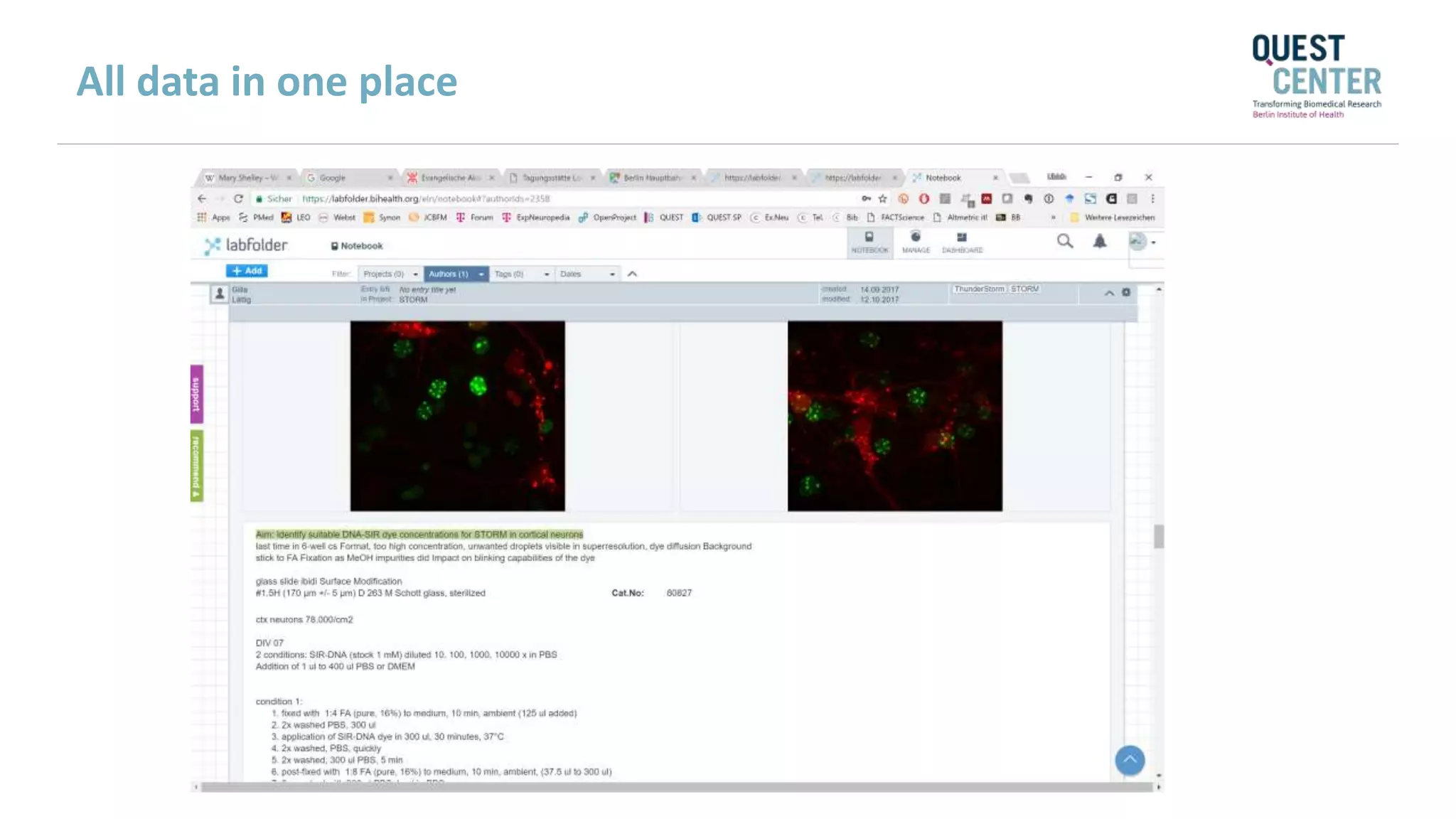Expand the Projects (0) filter dropdown
The height and width of the screenshot is (819, 1456).
(x=390, y=274)
